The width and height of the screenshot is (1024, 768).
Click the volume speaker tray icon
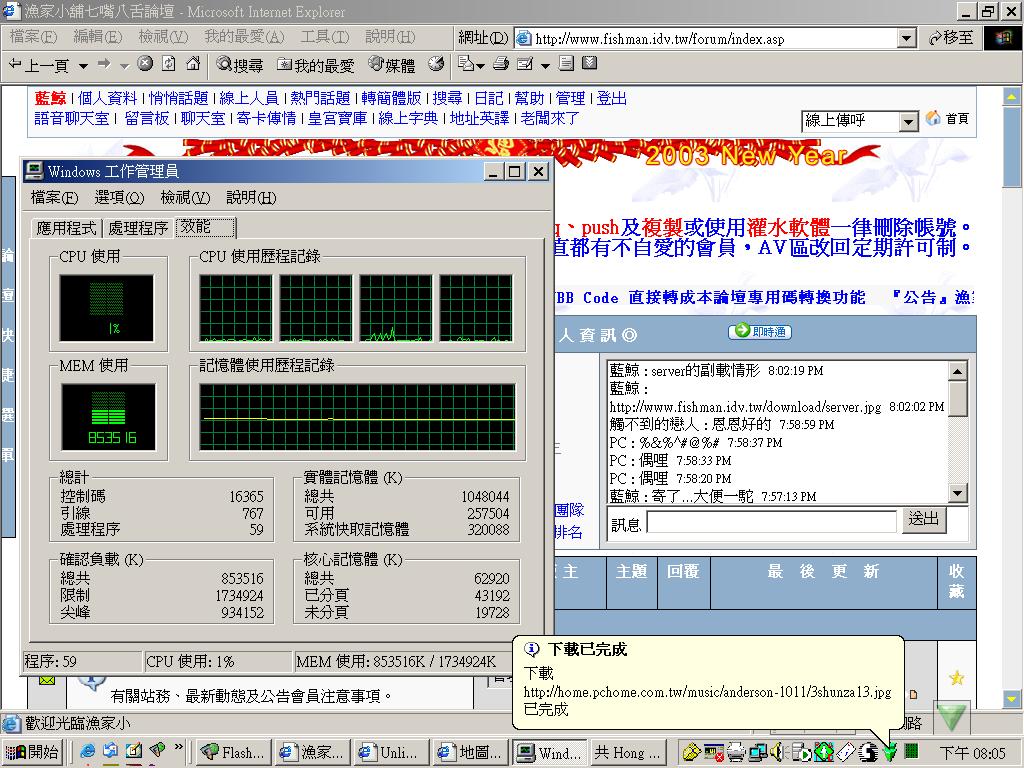click(776, 752)
